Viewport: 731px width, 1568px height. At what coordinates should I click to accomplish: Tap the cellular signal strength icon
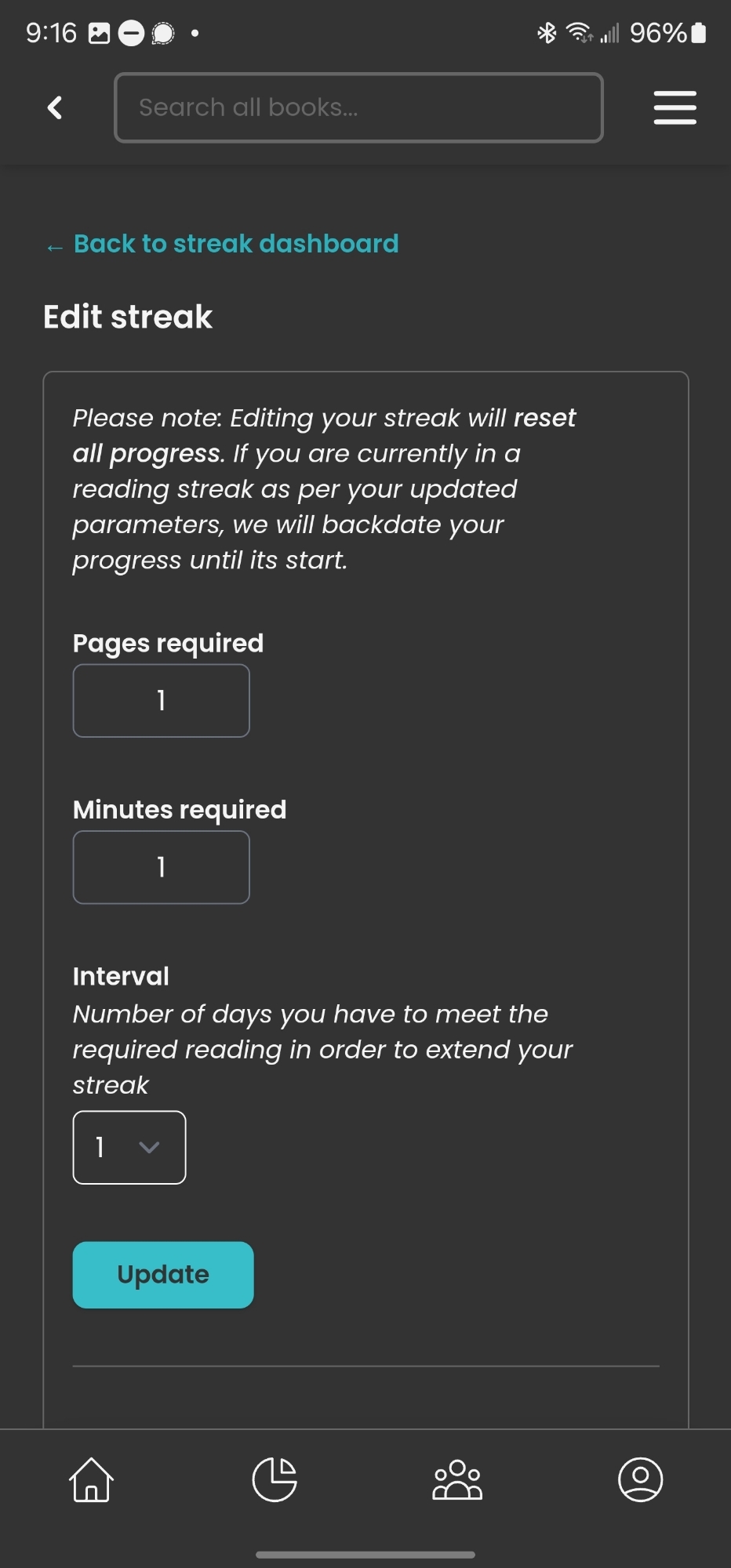609,34
